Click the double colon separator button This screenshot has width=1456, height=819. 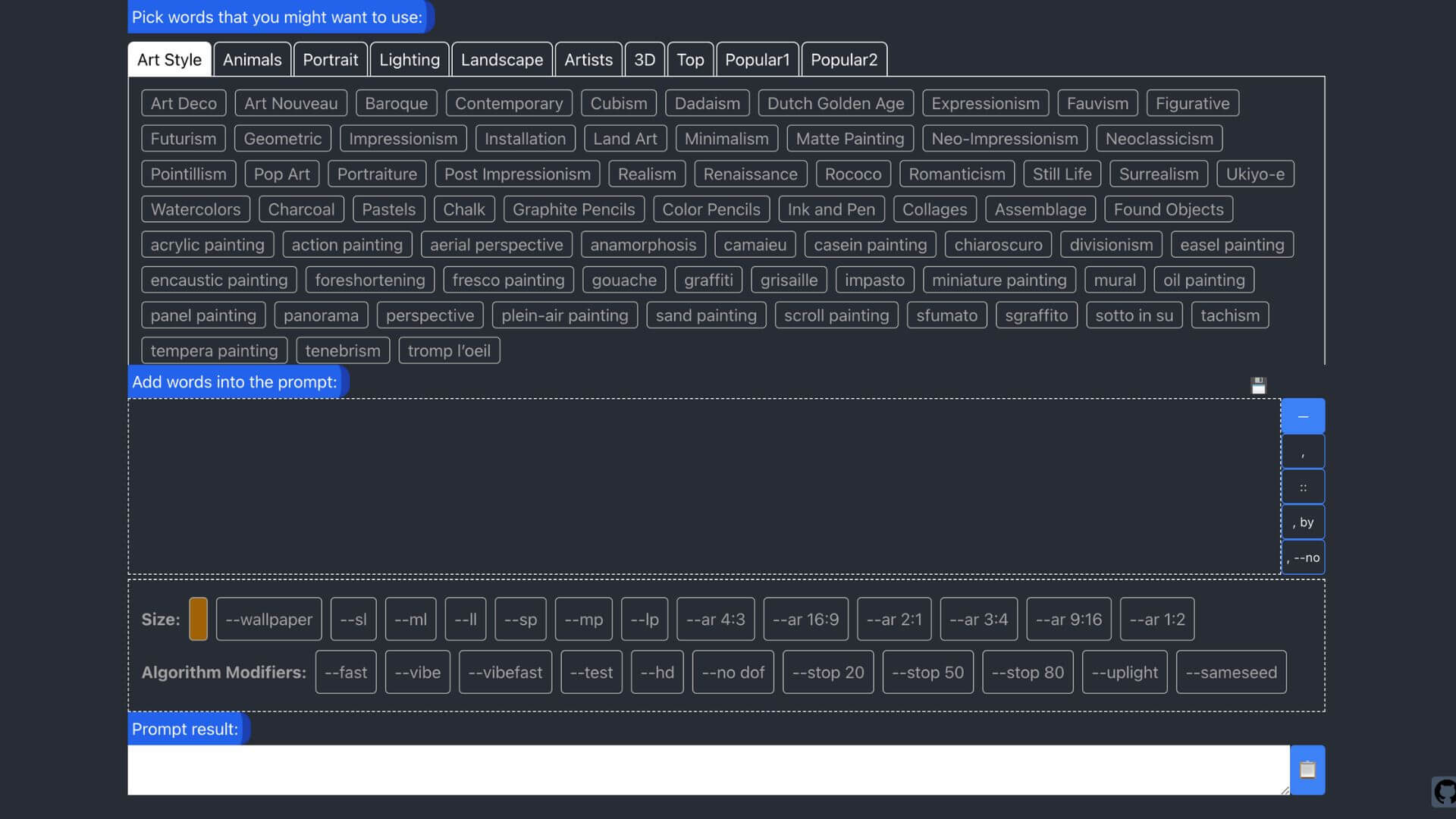[x=1302, y=487]
